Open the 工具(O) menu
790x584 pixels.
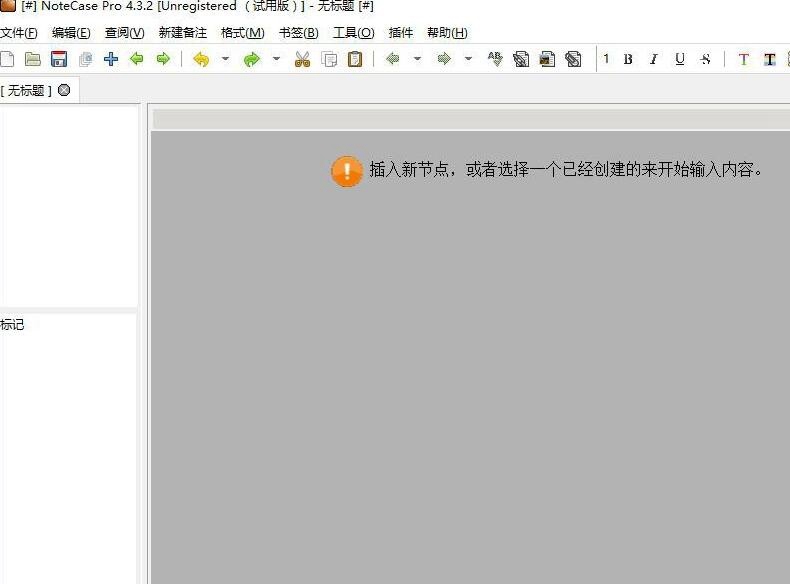coord(353,33)
